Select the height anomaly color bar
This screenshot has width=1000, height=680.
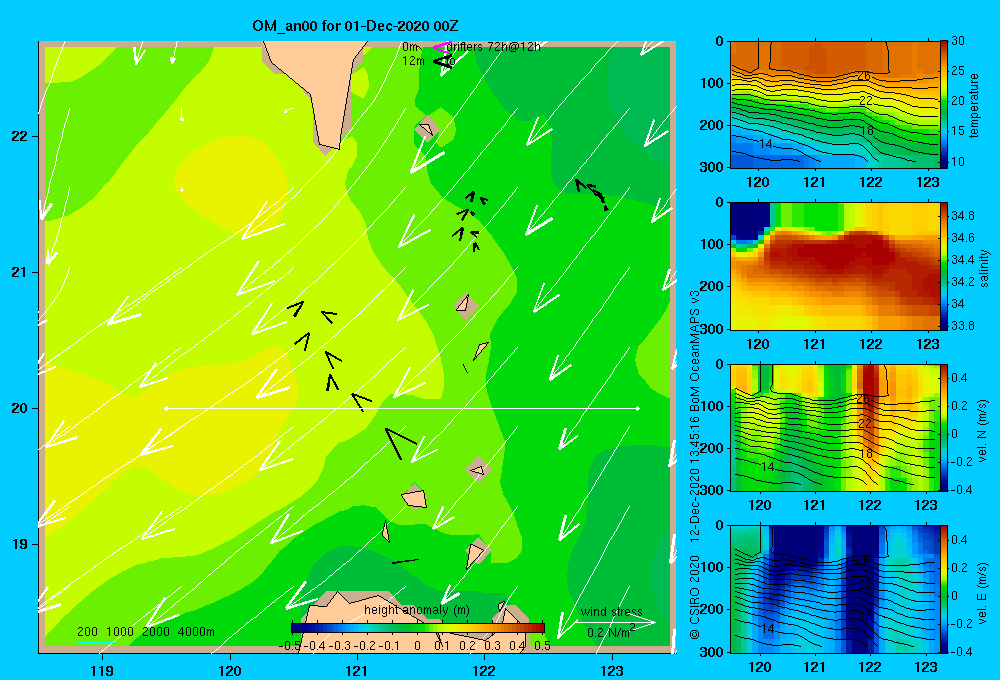click(x=418, y=628)
